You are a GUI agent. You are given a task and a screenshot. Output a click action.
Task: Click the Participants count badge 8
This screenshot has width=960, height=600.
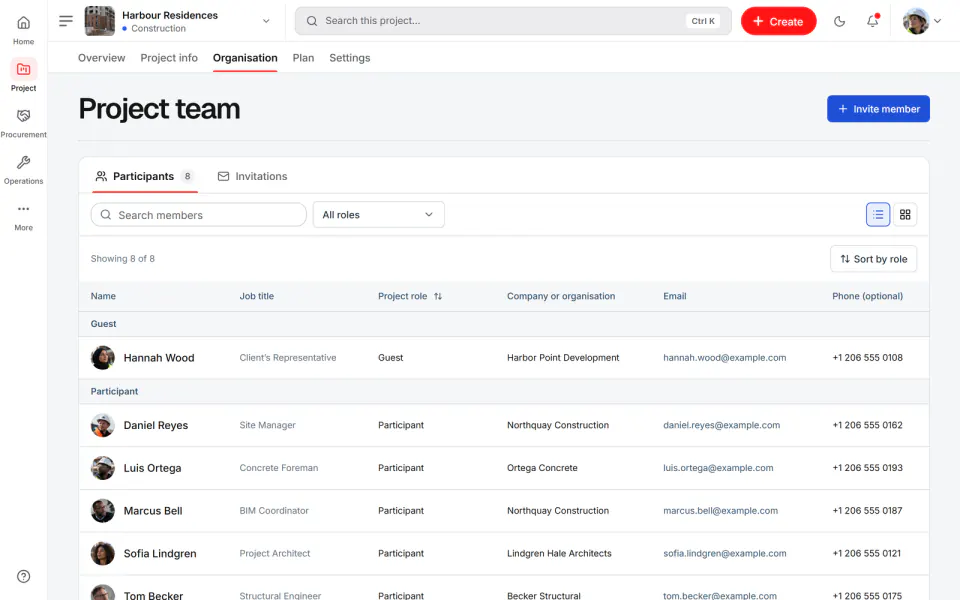click(187, 176)
